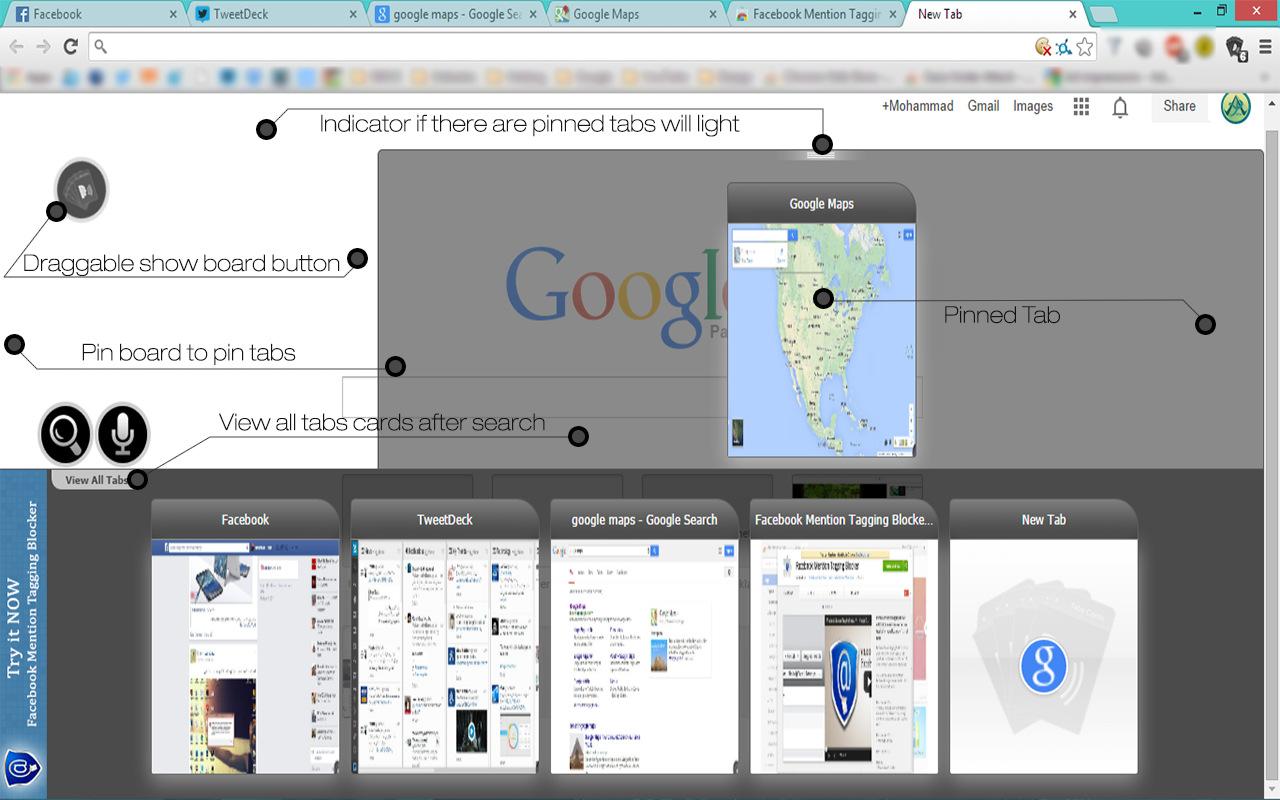Viewport: 1280px width, 800px height.
Task: Open the Facebook tab card
Action: tap(245, 636)
